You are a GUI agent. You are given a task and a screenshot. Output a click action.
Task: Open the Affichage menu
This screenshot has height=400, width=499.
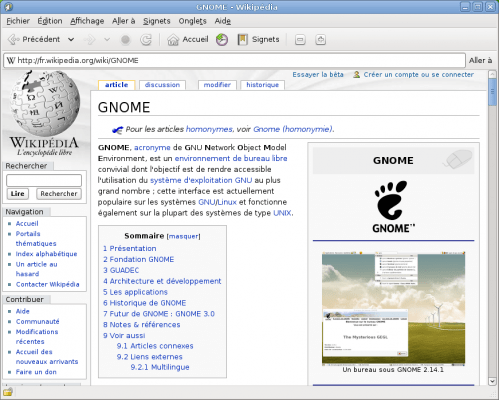tap(87, 21)
